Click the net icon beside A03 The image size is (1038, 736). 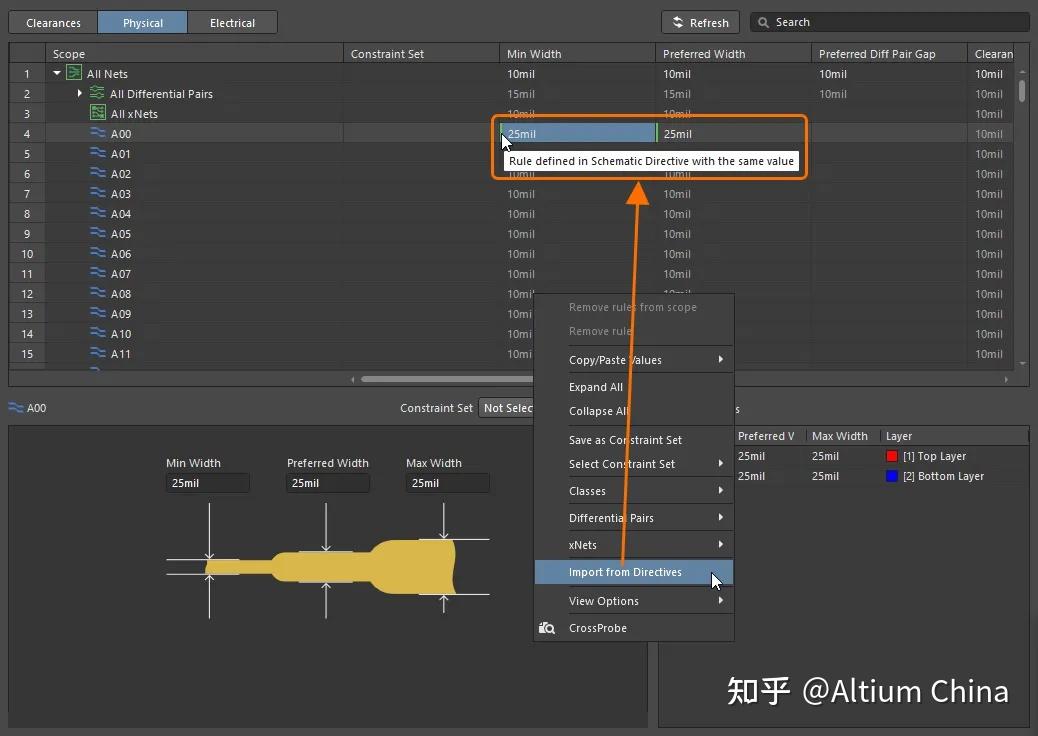pos(98,193)
